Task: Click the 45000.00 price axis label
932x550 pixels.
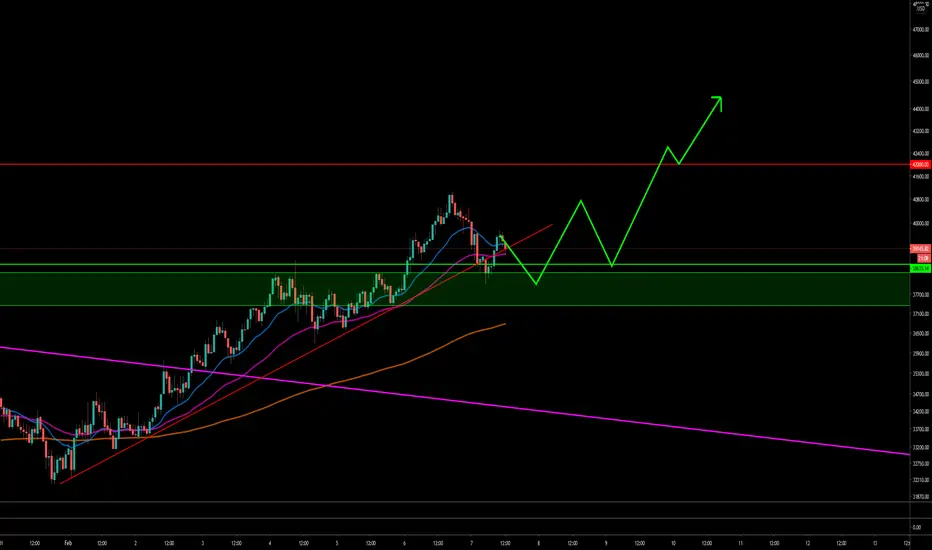Action: point(920,81)
